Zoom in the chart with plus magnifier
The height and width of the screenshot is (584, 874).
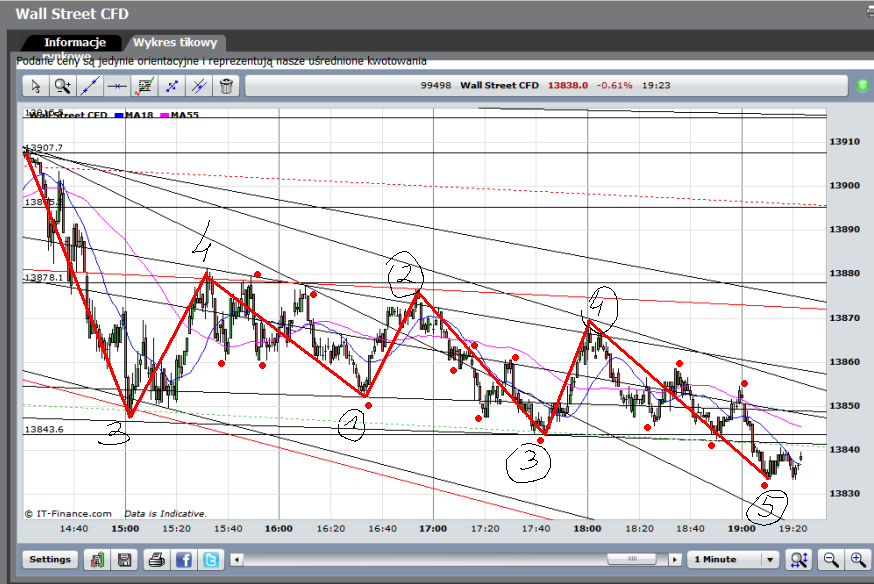coord(858,560)
